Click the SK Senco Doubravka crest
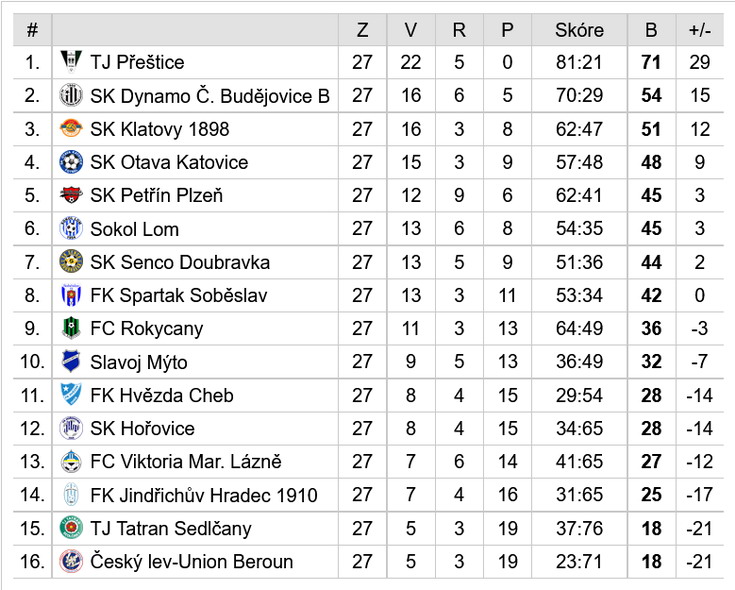 pyautogui.click(x=71, y=262)
